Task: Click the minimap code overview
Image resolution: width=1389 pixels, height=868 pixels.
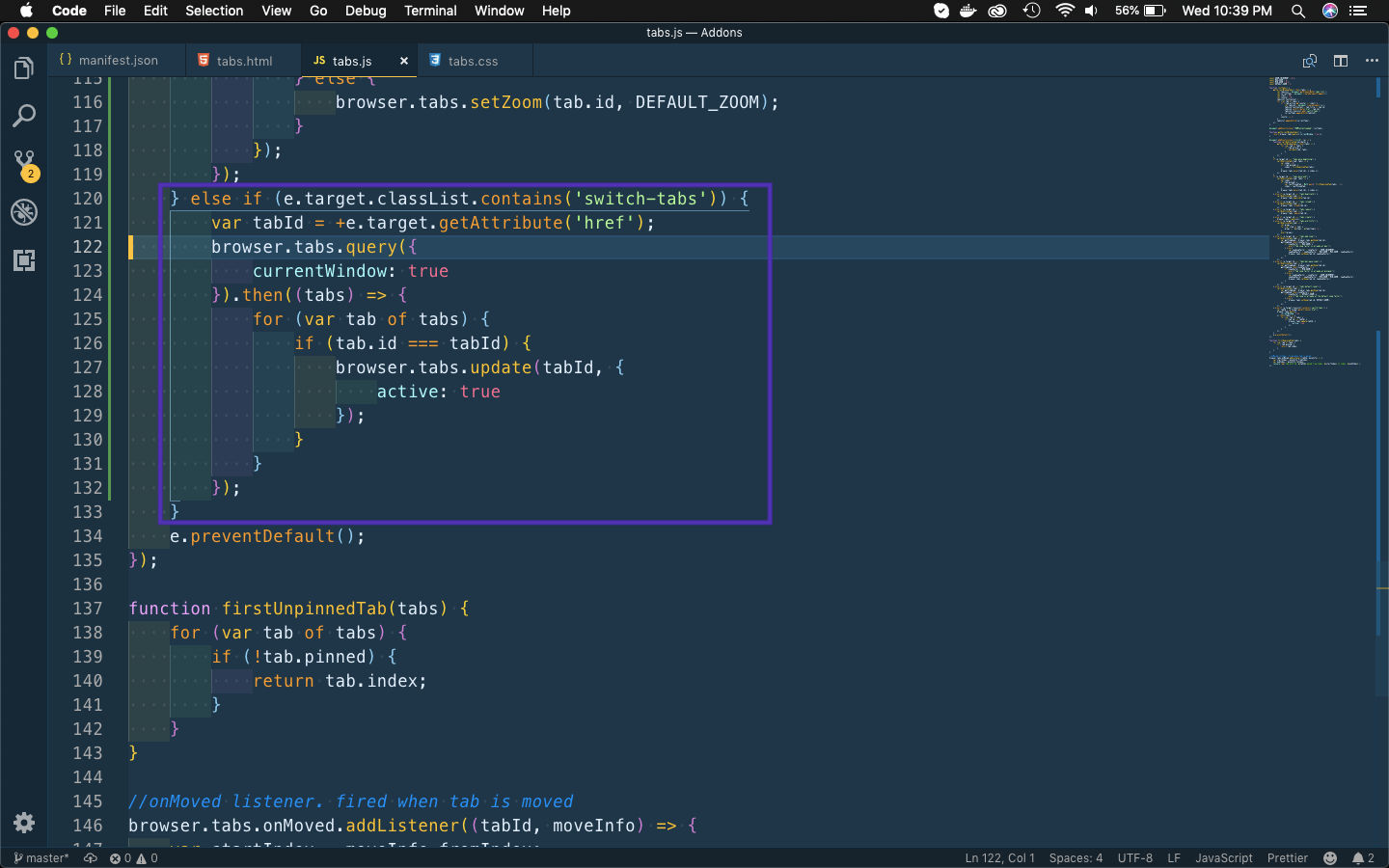Action: point(1317,222)
